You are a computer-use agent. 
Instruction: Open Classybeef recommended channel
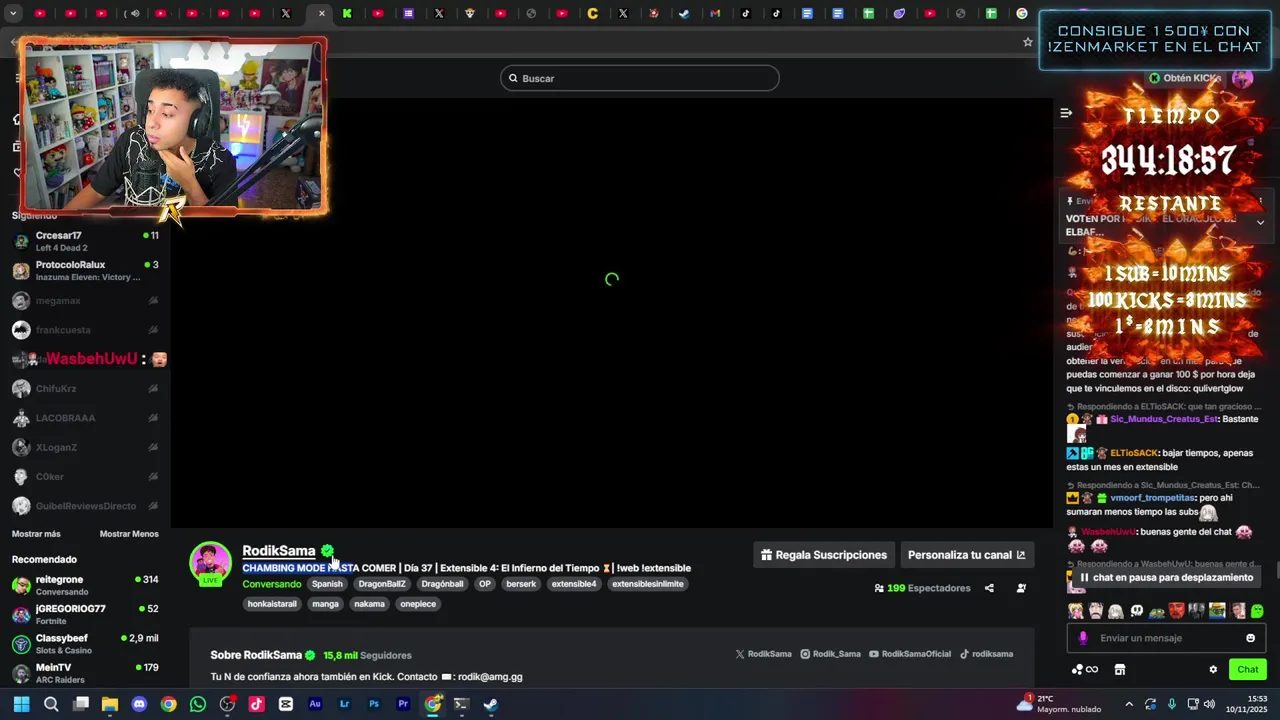point(85,644)
